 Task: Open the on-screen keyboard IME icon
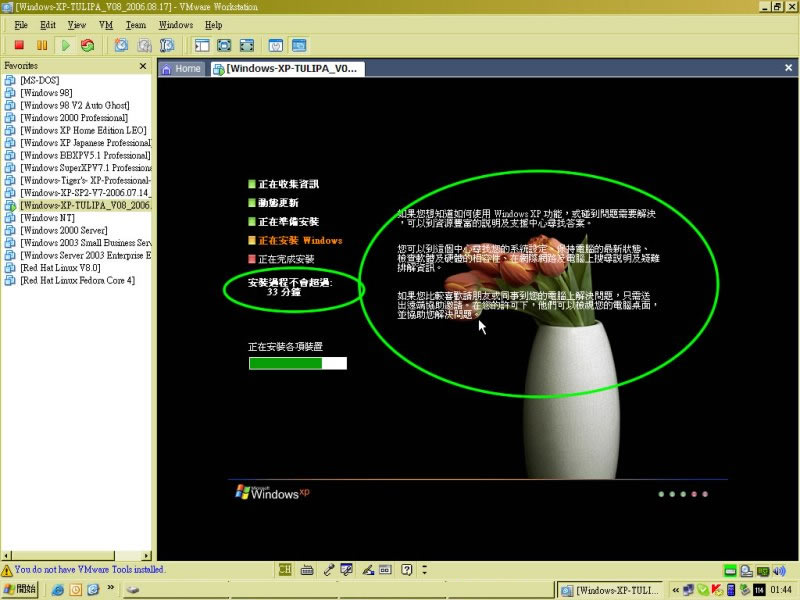[307, 569]
